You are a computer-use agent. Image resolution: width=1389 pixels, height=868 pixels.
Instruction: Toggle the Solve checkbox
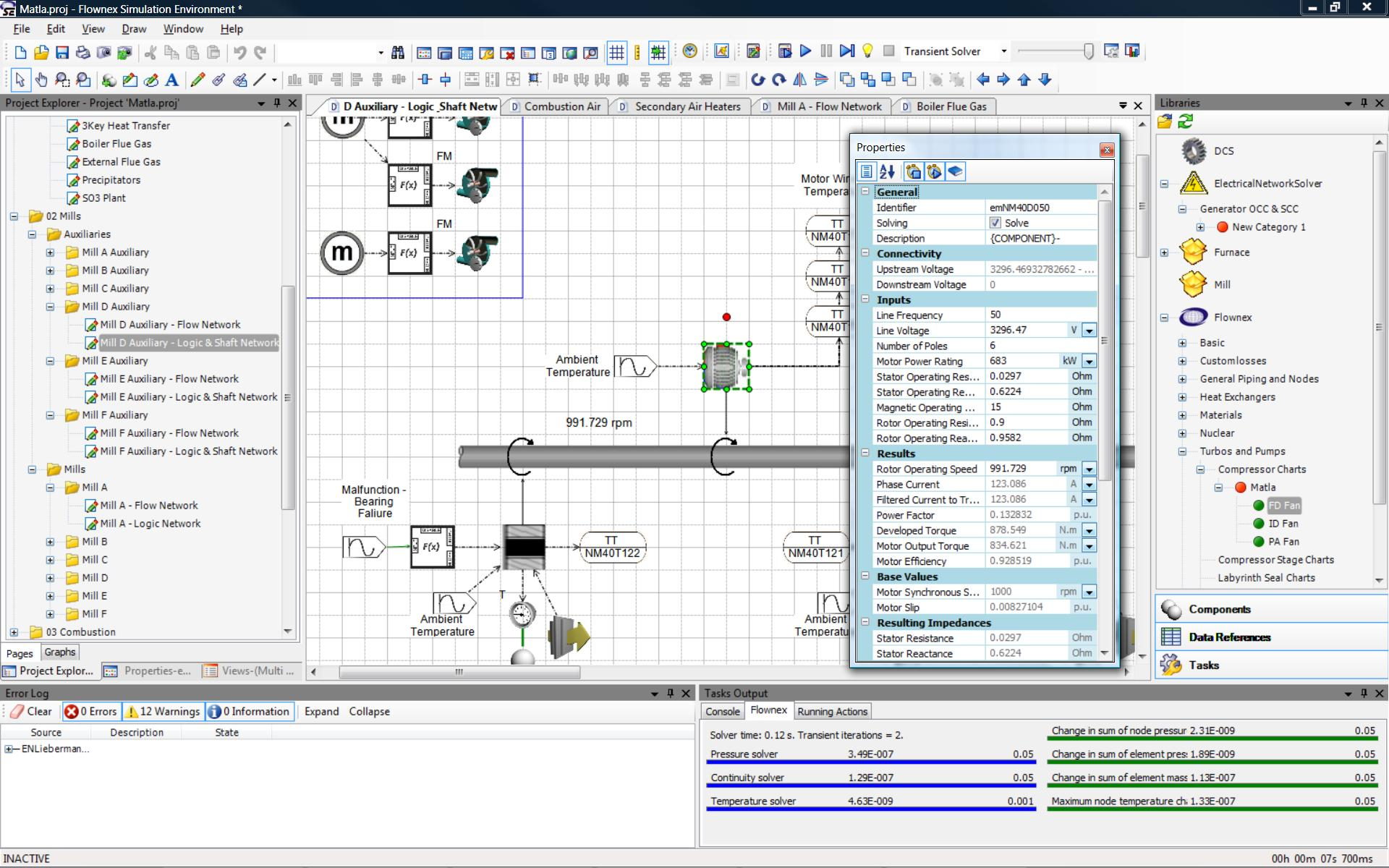(x=995, y=223)
